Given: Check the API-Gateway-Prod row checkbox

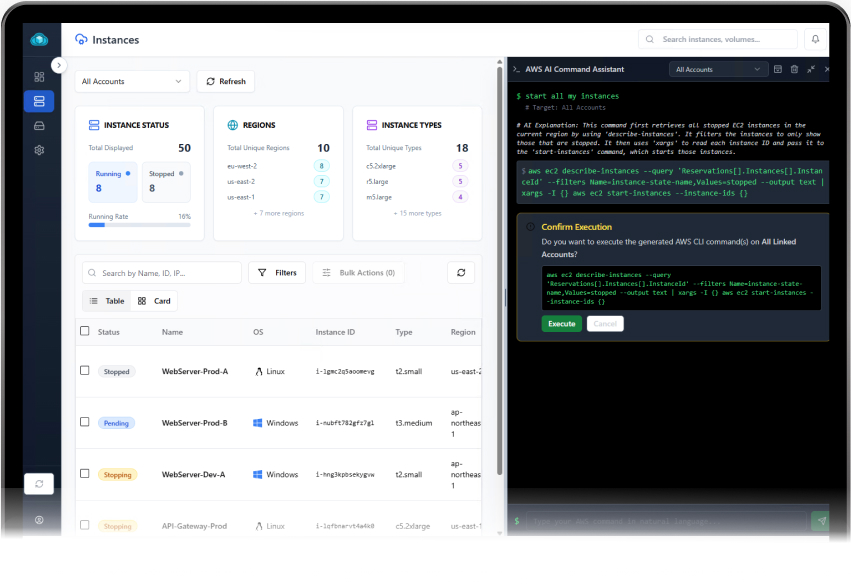Looking at the screenshot, I should click(85, 525).
